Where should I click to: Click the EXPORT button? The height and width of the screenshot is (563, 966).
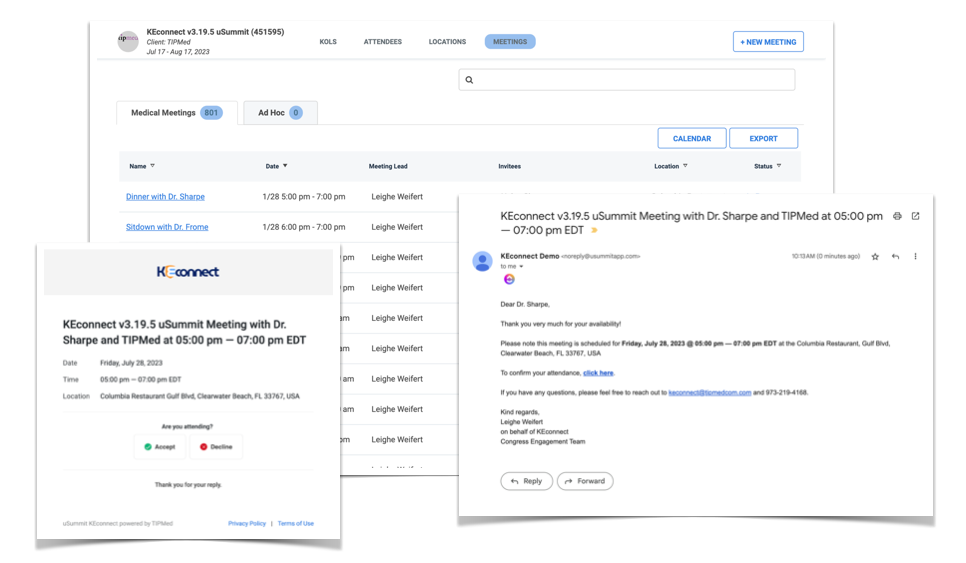pyautogui.click(x=763, y=139)
